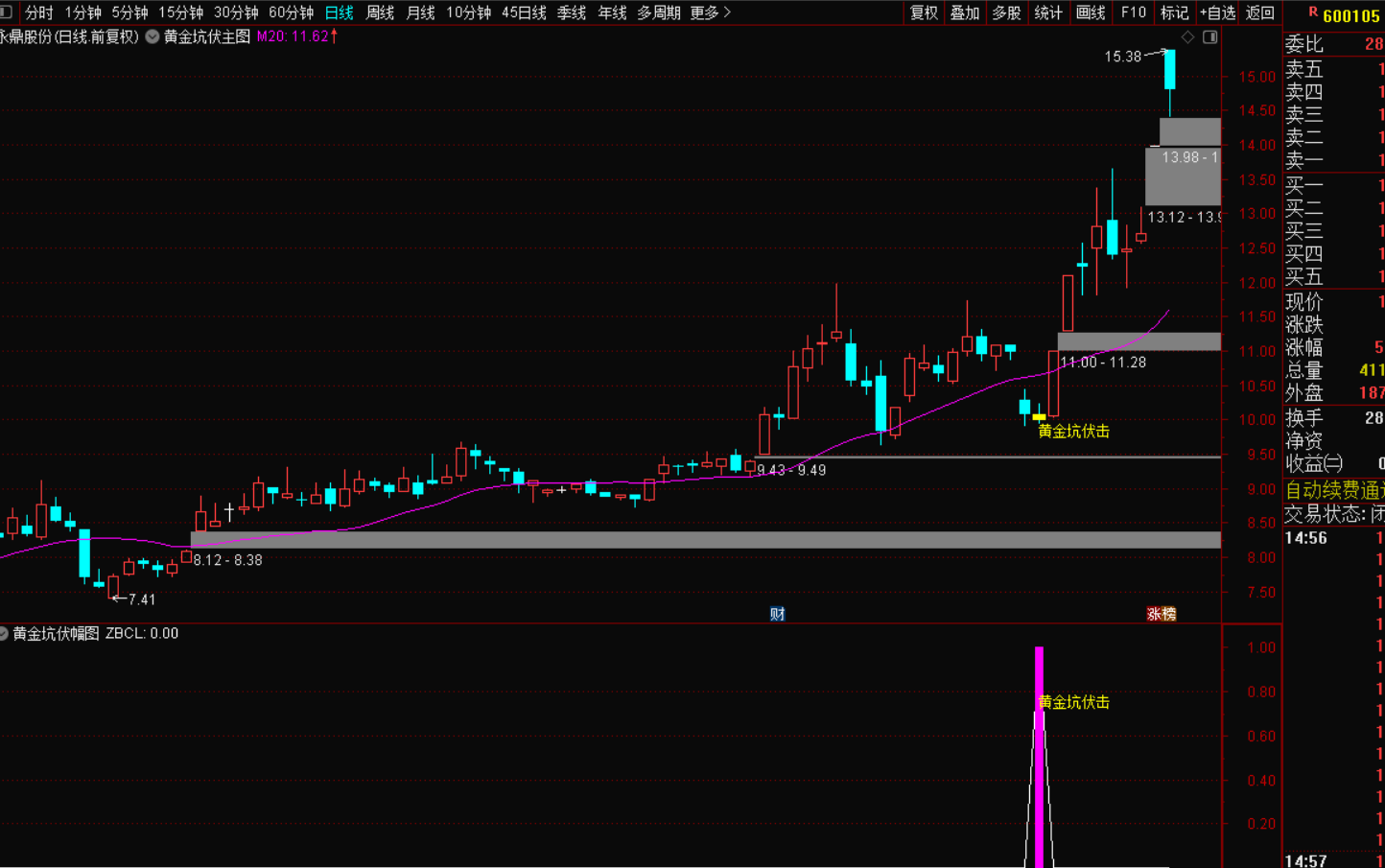Open the 黄金坑伏幅图 sub-indicator dropdown
Viewport: 1385px width, 868px height.
click(x=4, y=633)
